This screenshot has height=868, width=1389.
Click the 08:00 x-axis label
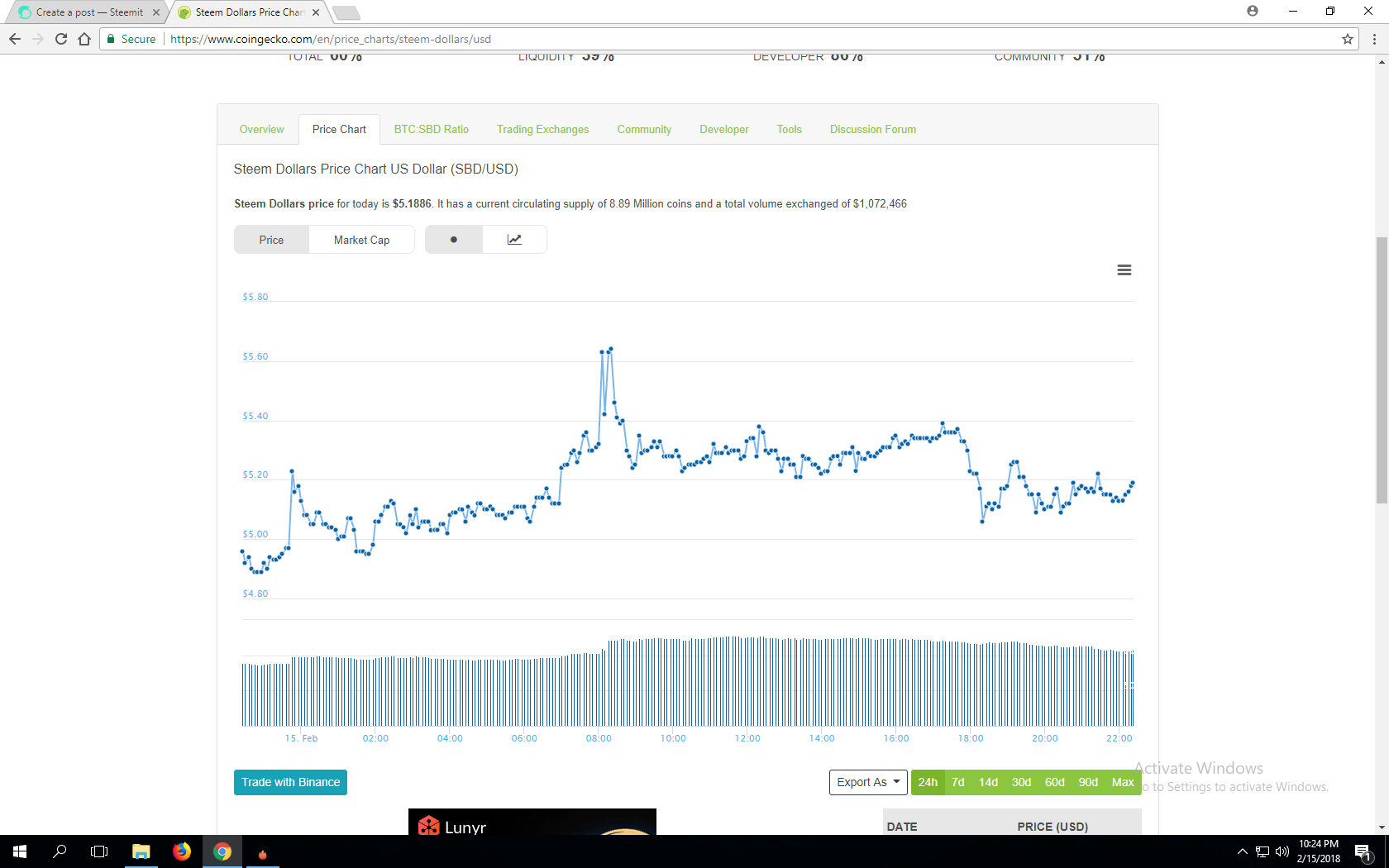pyautogui.click(x=599, y=738)
